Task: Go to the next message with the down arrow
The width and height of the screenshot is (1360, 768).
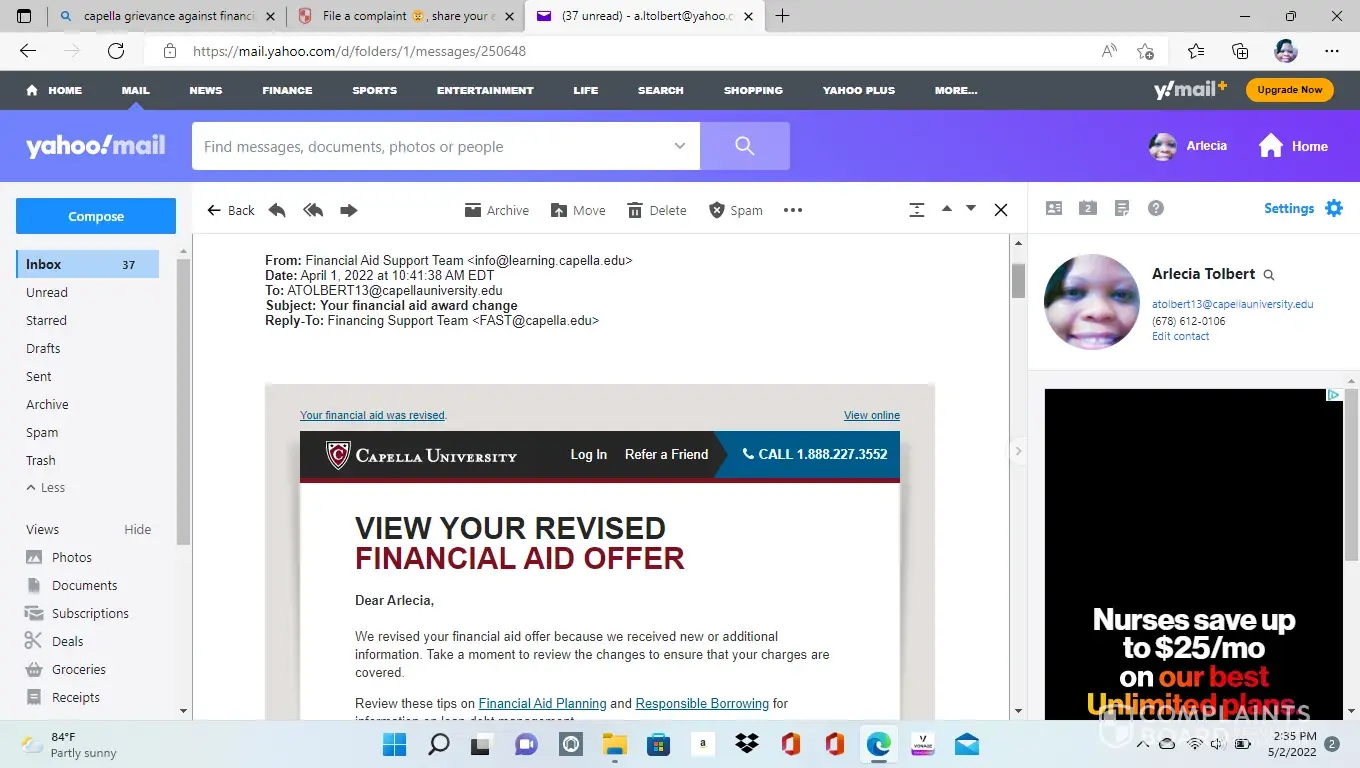Action: (x=971, y=209)
